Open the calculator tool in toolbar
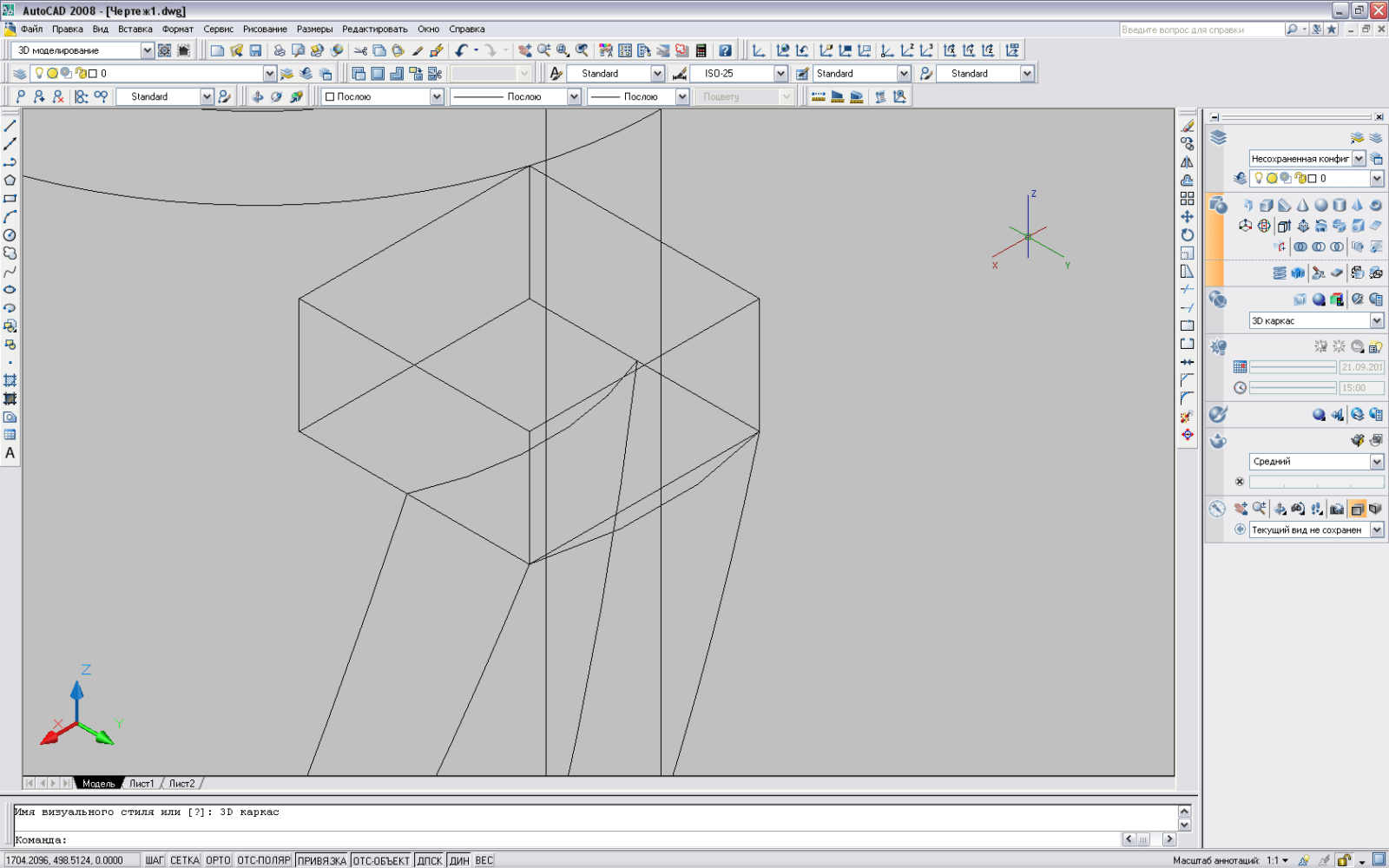The width and height of the screenshot is (1389, 868). pyautogui.click(x=701, y=51)
